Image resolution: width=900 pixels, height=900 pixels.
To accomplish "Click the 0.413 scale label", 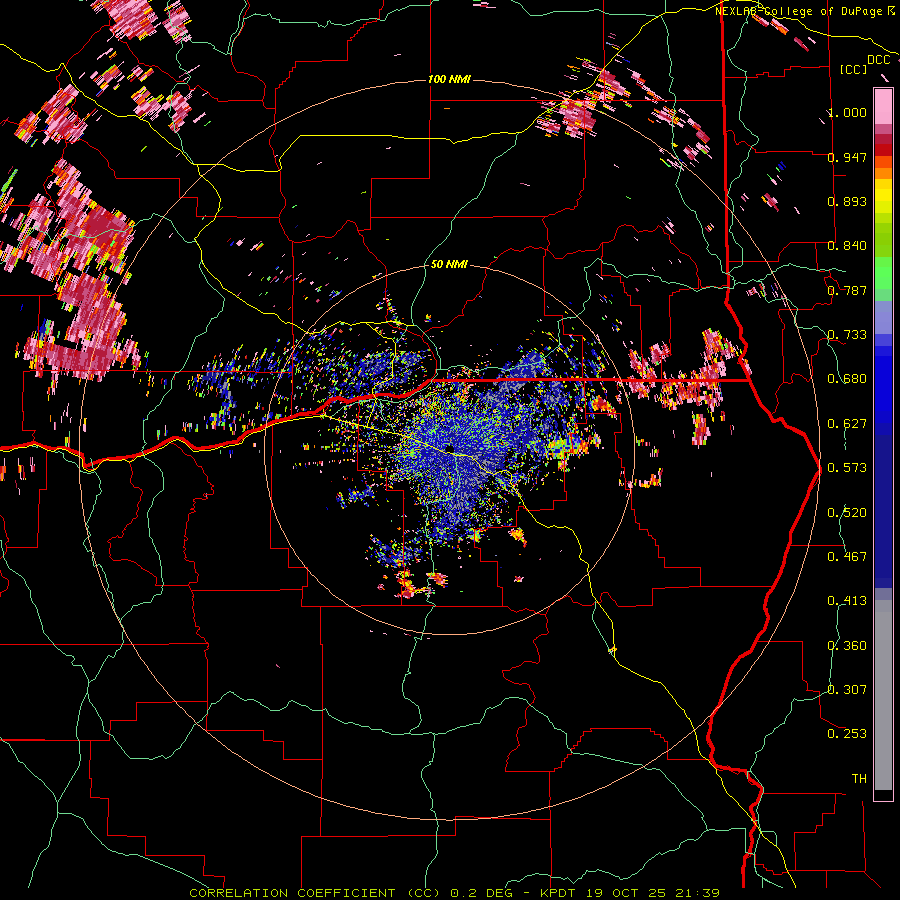I will coord(847,601).
